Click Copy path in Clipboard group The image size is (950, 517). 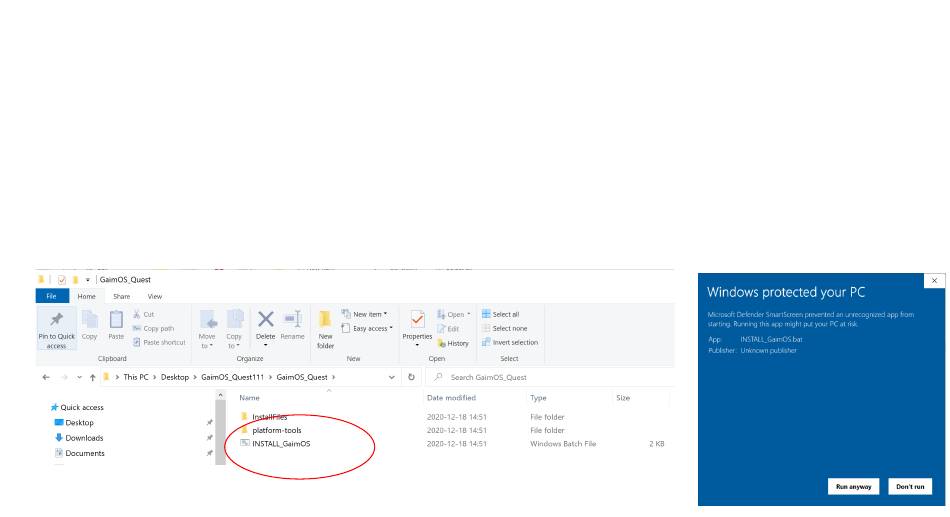154,328
